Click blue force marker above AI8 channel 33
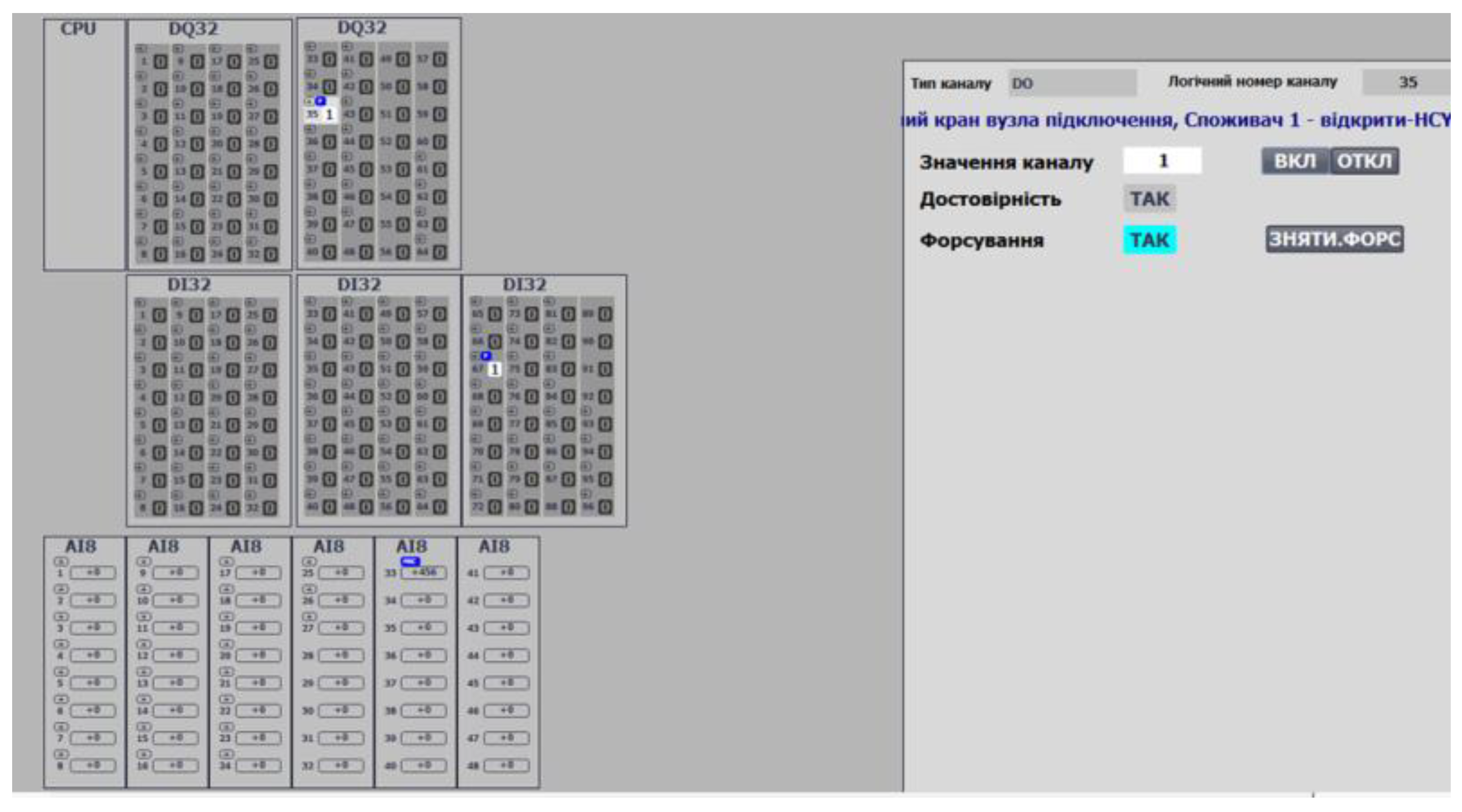 pyautogui.click(x=410, y=561)
